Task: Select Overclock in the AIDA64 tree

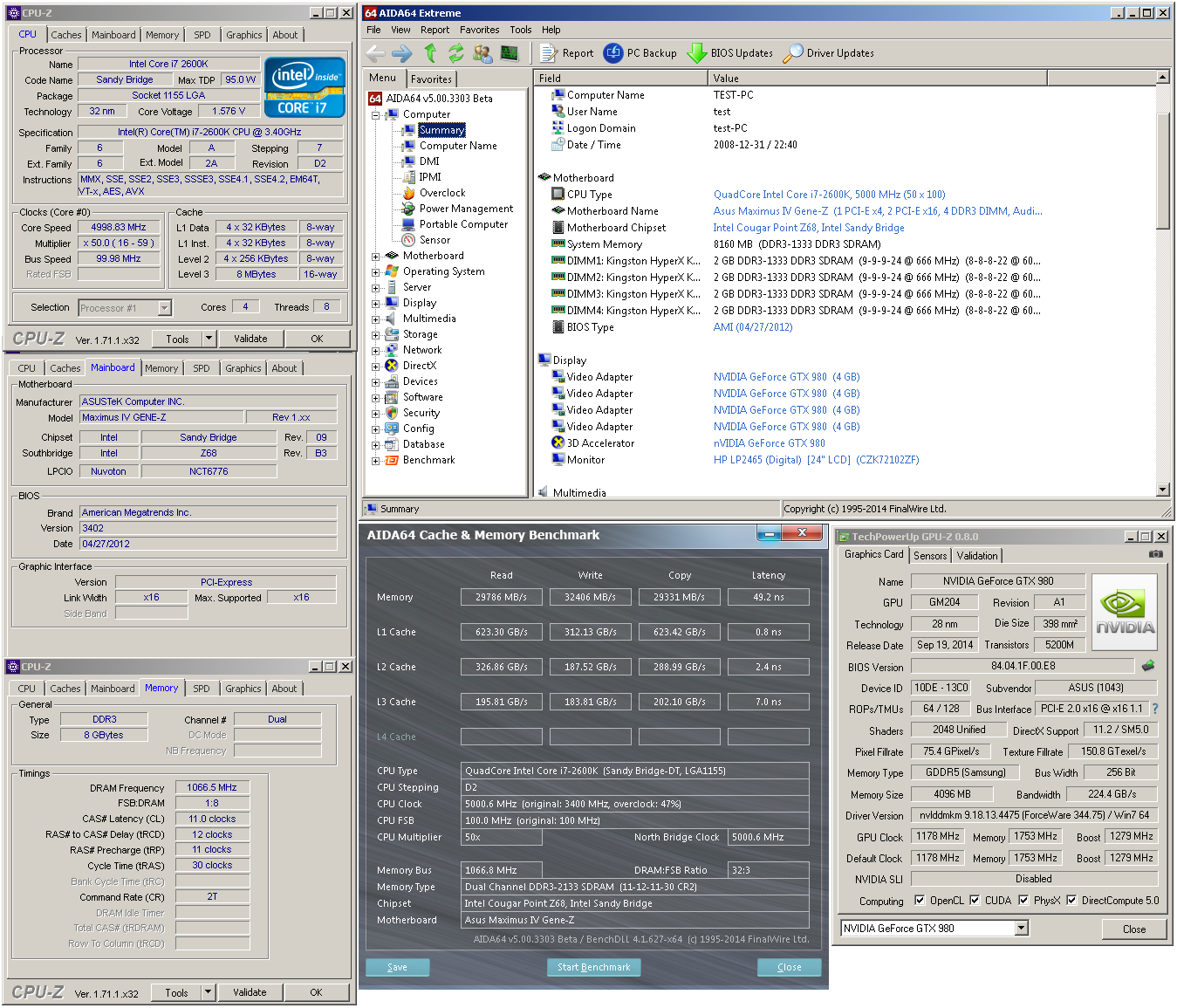Action: pos(434,193)
